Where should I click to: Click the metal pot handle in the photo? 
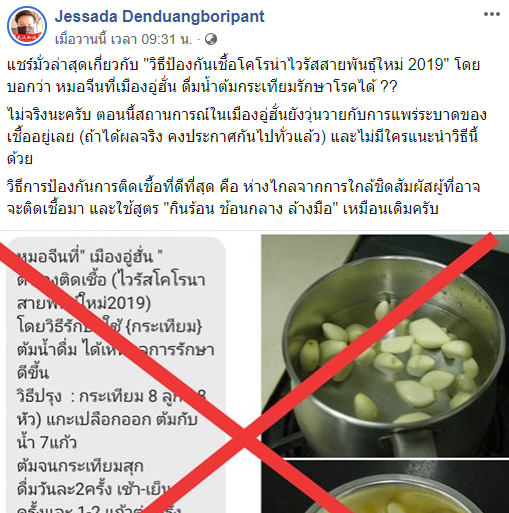click(x=412, y=443)
